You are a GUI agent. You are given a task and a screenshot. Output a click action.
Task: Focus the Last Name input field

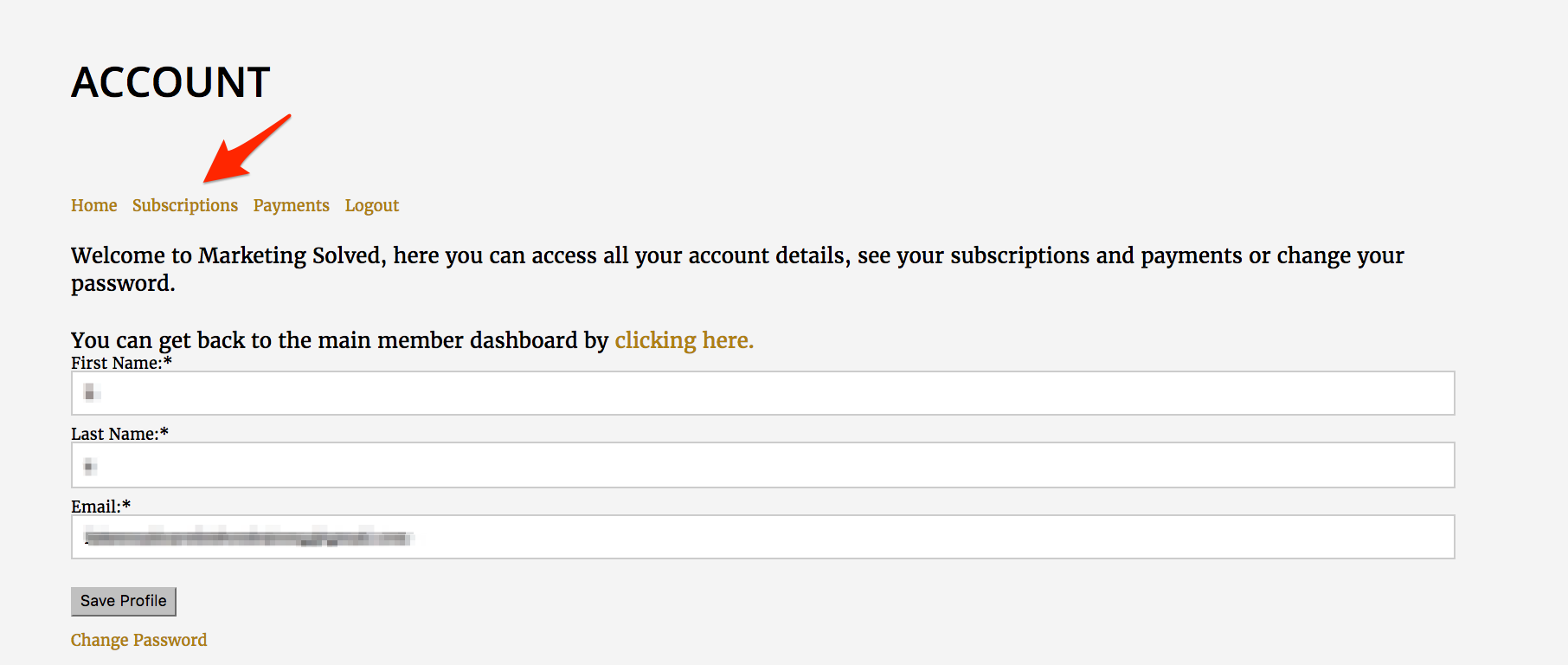tap(762, 465)
